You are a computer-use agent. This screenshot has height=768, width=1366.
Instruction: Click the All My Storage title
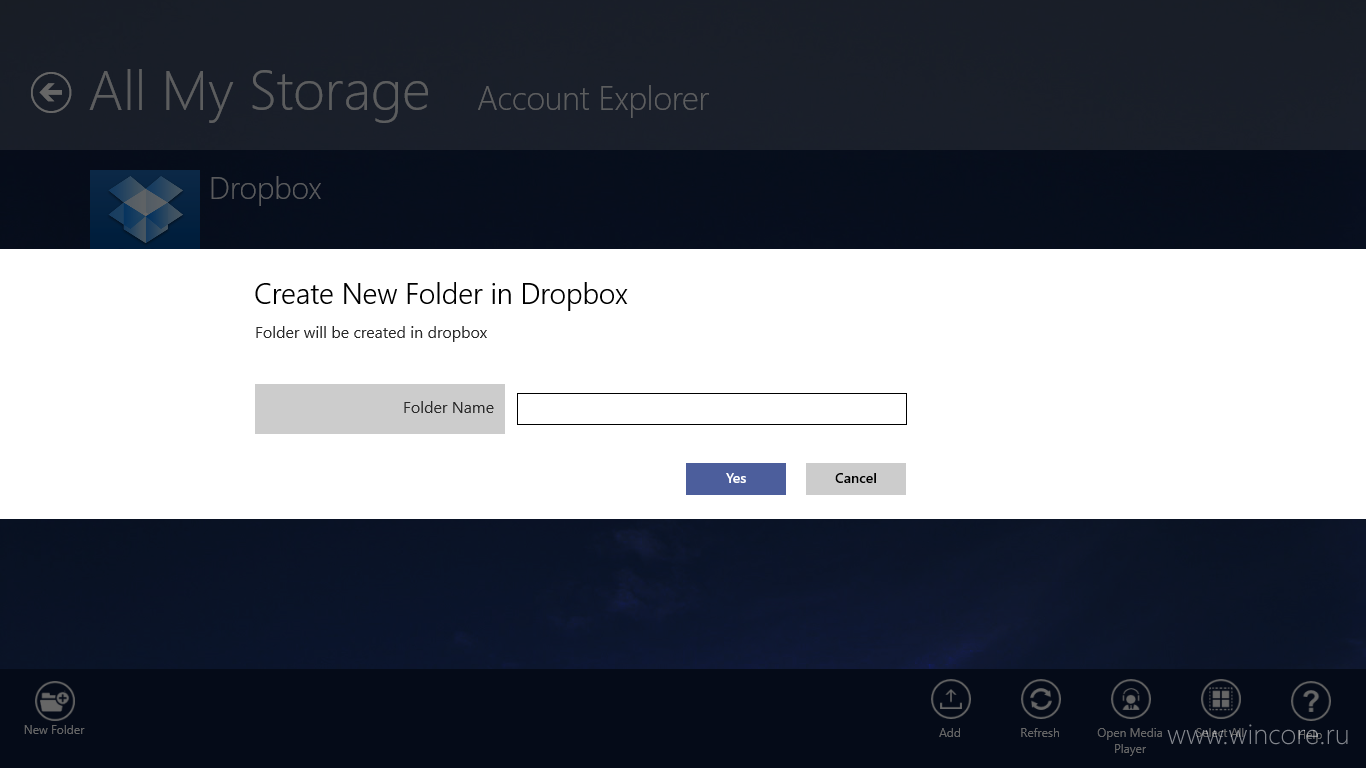[259, 92]
